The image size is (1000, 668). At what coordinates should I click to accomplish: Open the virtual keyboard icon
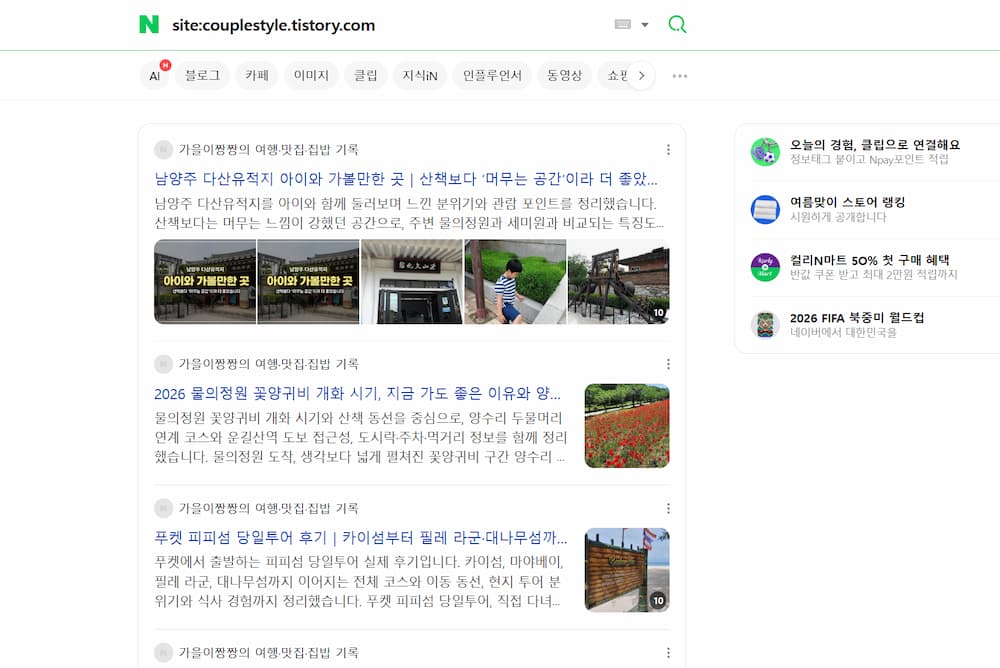pos(622,24)
